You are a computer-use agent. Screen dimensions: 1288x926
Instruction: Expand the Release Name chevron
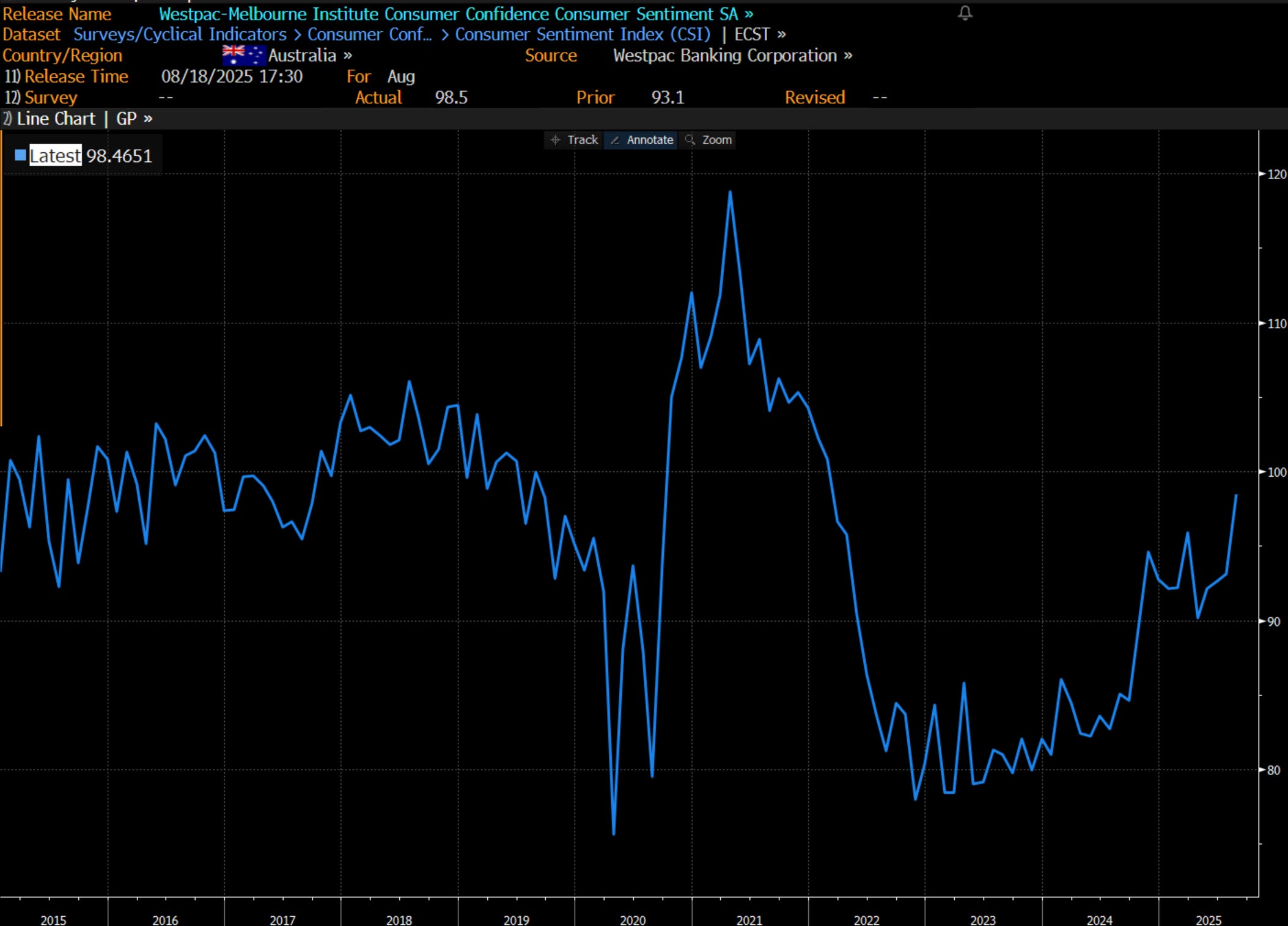point(749,14)
